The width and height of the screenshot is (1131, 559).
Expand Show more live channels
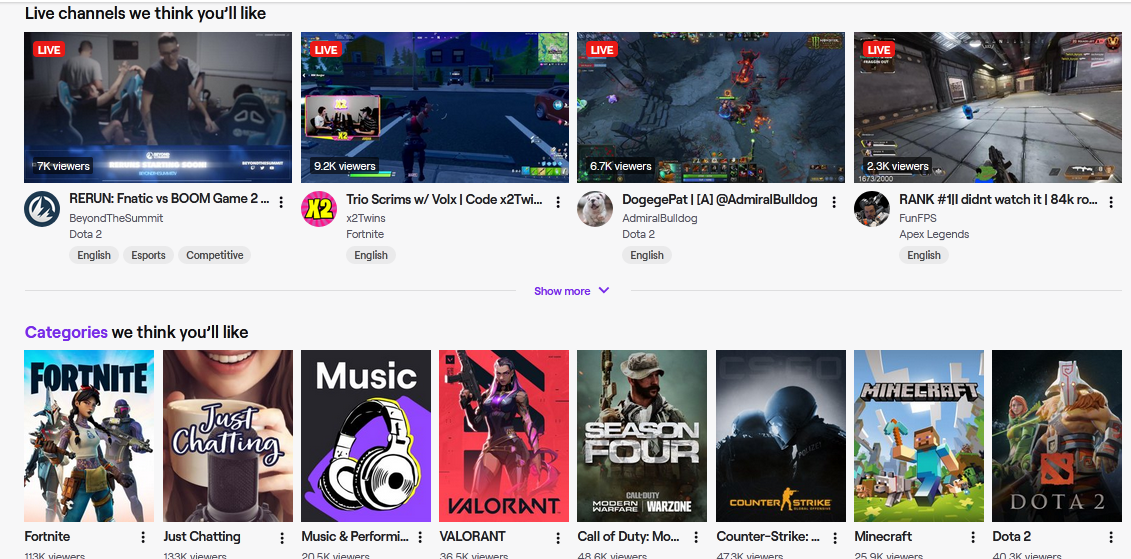pyautogui.click(x=571, y=291)
